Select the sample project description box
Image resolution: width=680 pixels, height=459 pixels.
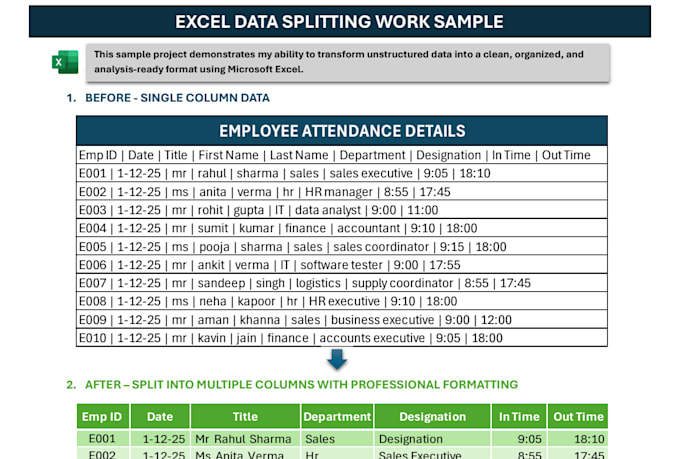coord(348,62)
